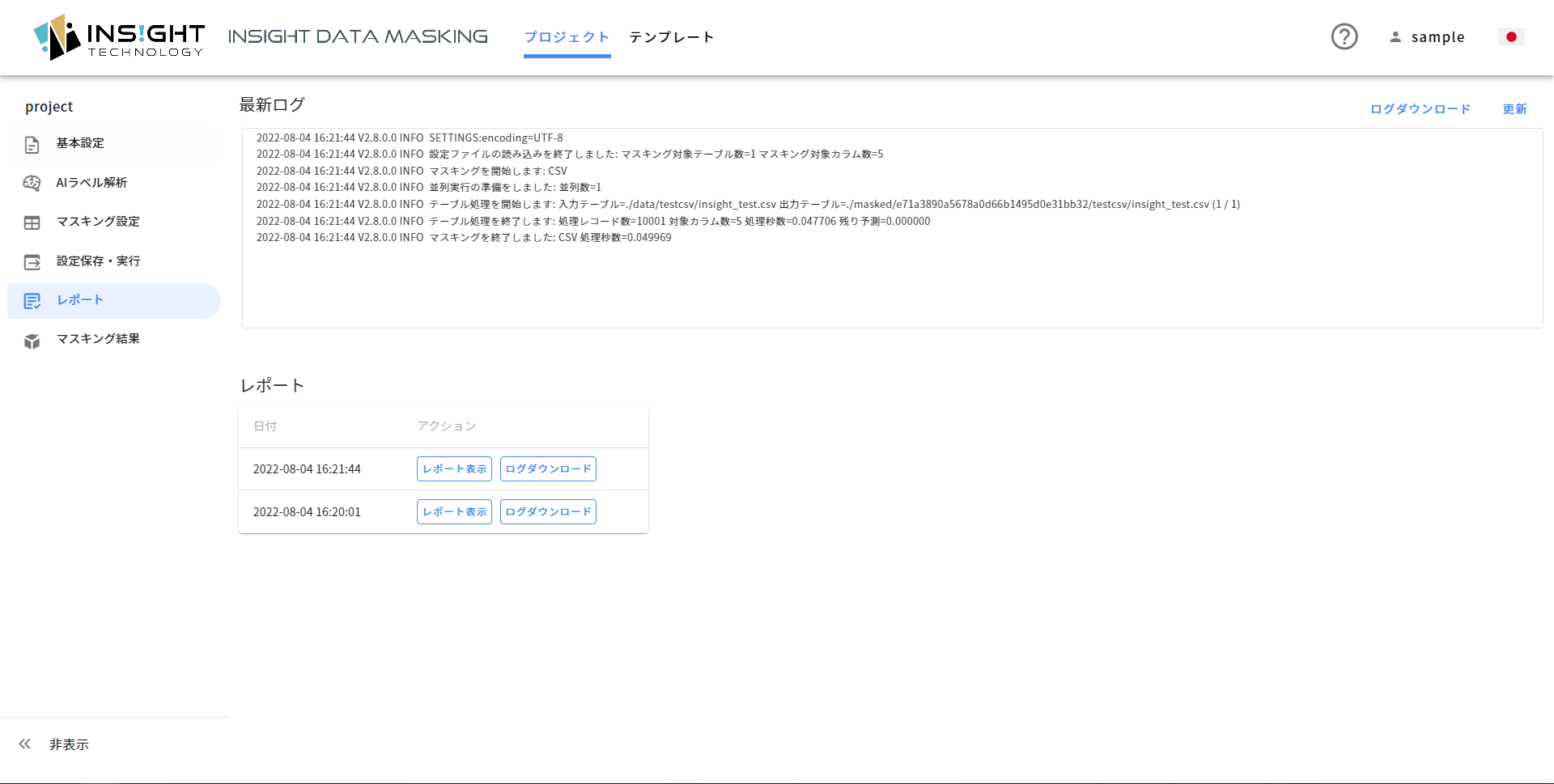
Task: Click the 設定保存・実行 export icon
Action: [32, 262]
